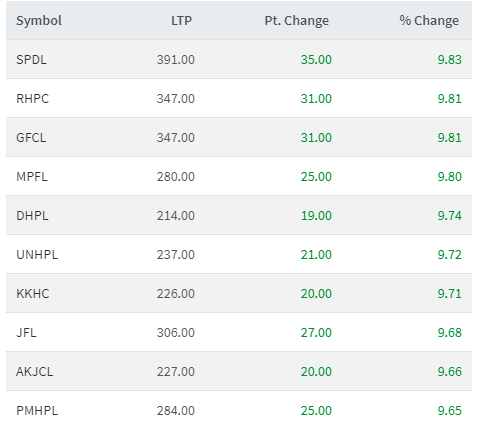
Task: Open JFL stock symbol
Action: coord(26,333)
